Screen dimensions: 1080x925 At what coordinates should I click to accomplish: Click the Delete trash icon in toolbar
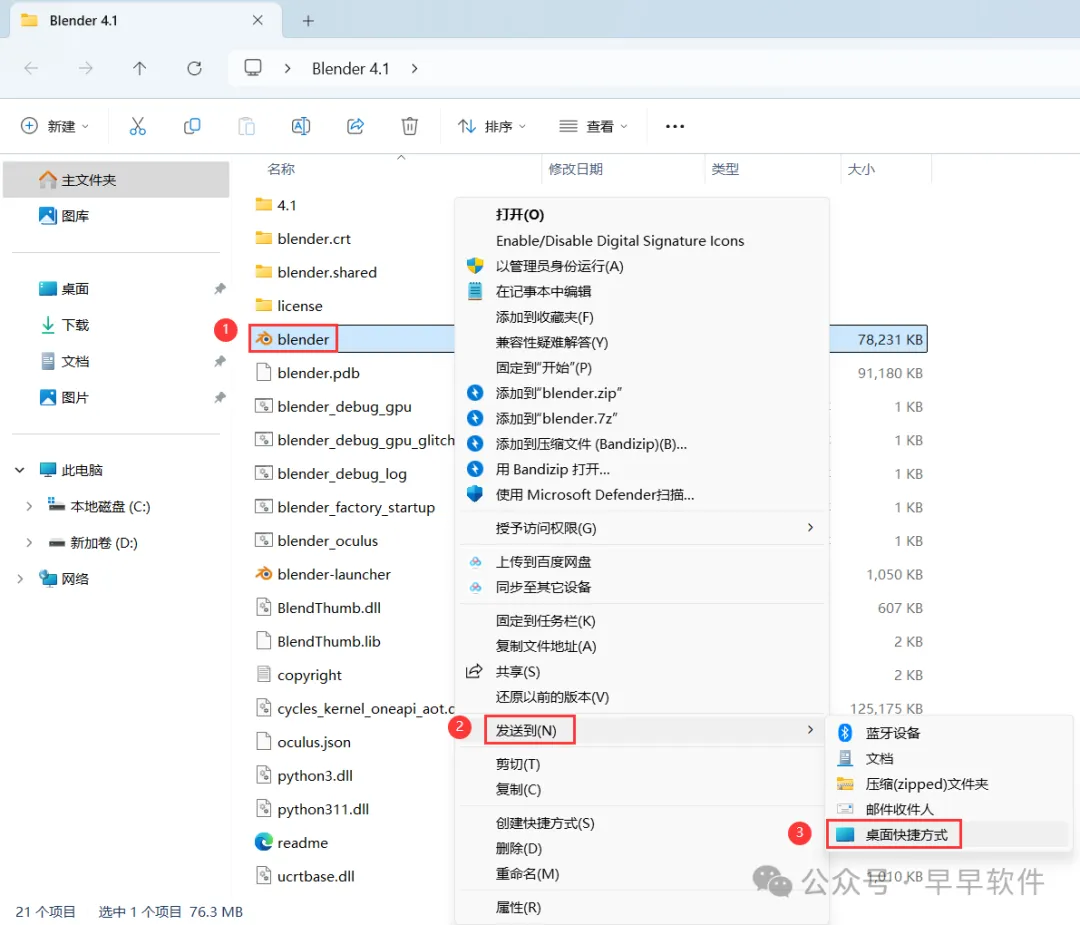410,126
